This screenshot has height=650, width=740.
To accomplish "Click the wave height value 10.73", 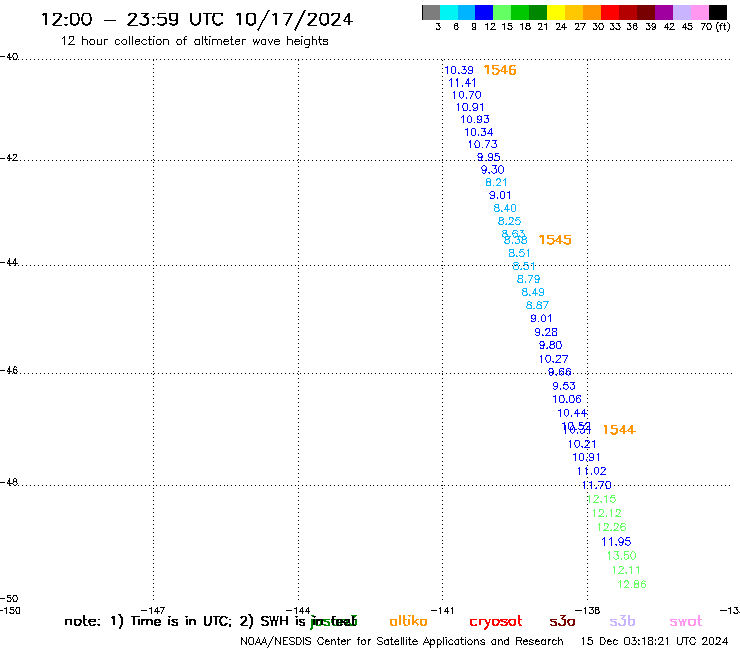I will [x=482, y=144].
